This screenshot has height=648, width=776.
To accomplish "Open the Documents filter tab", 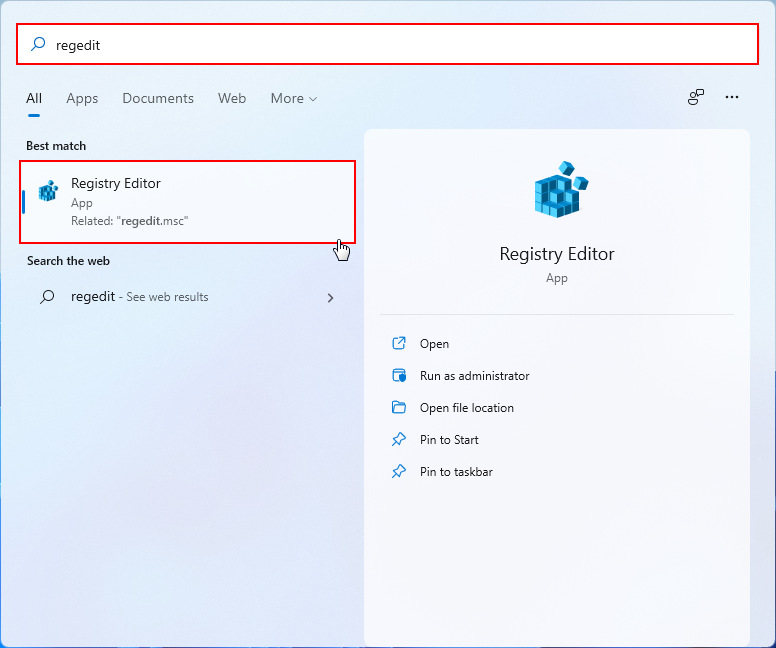I will [158, 99].
